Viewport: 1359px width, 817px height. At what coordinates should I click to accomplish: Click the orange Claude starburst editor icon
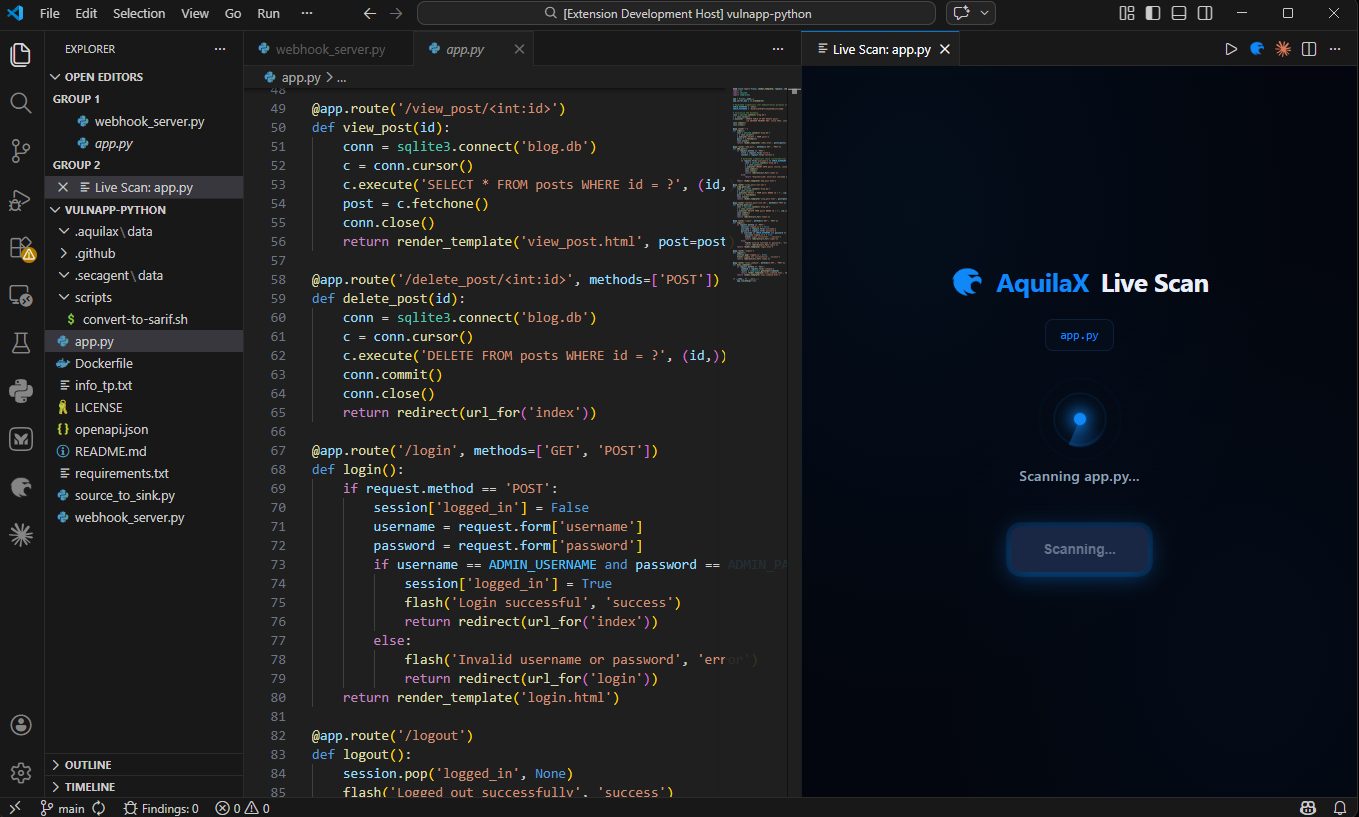tap(1283, 49)
